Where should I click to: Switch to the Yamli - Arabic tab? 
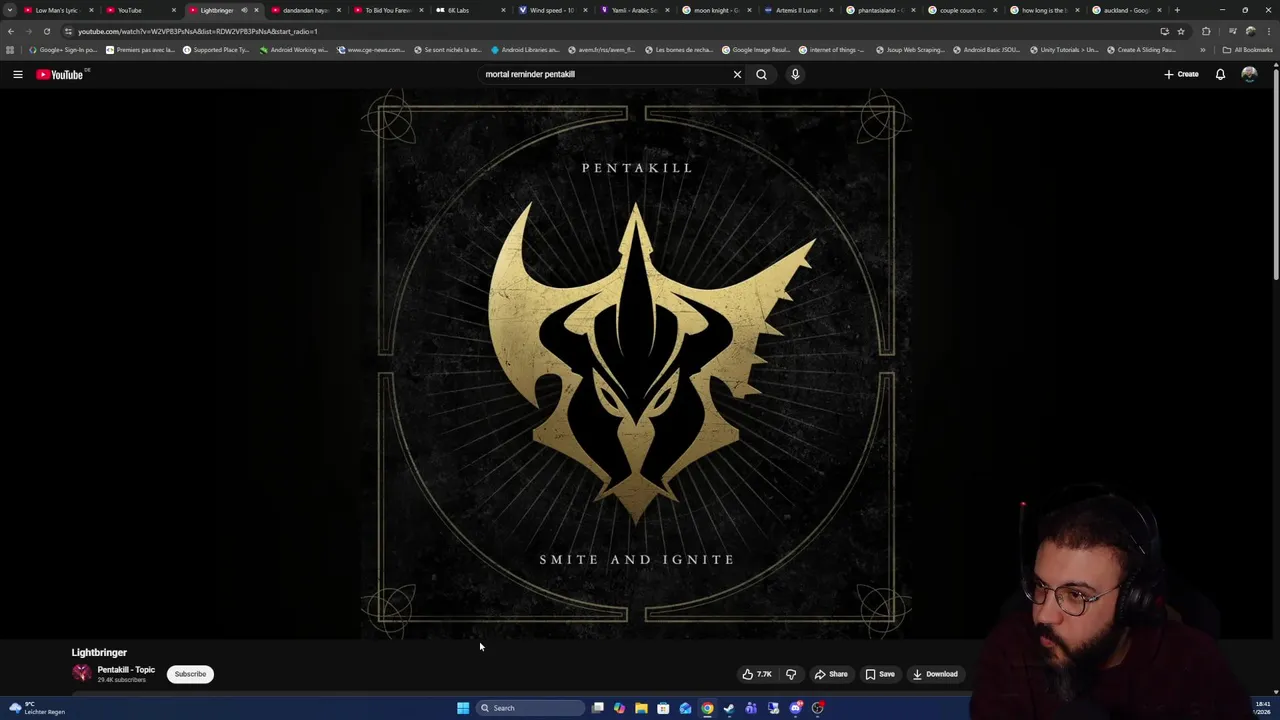(x=634, y=10)
